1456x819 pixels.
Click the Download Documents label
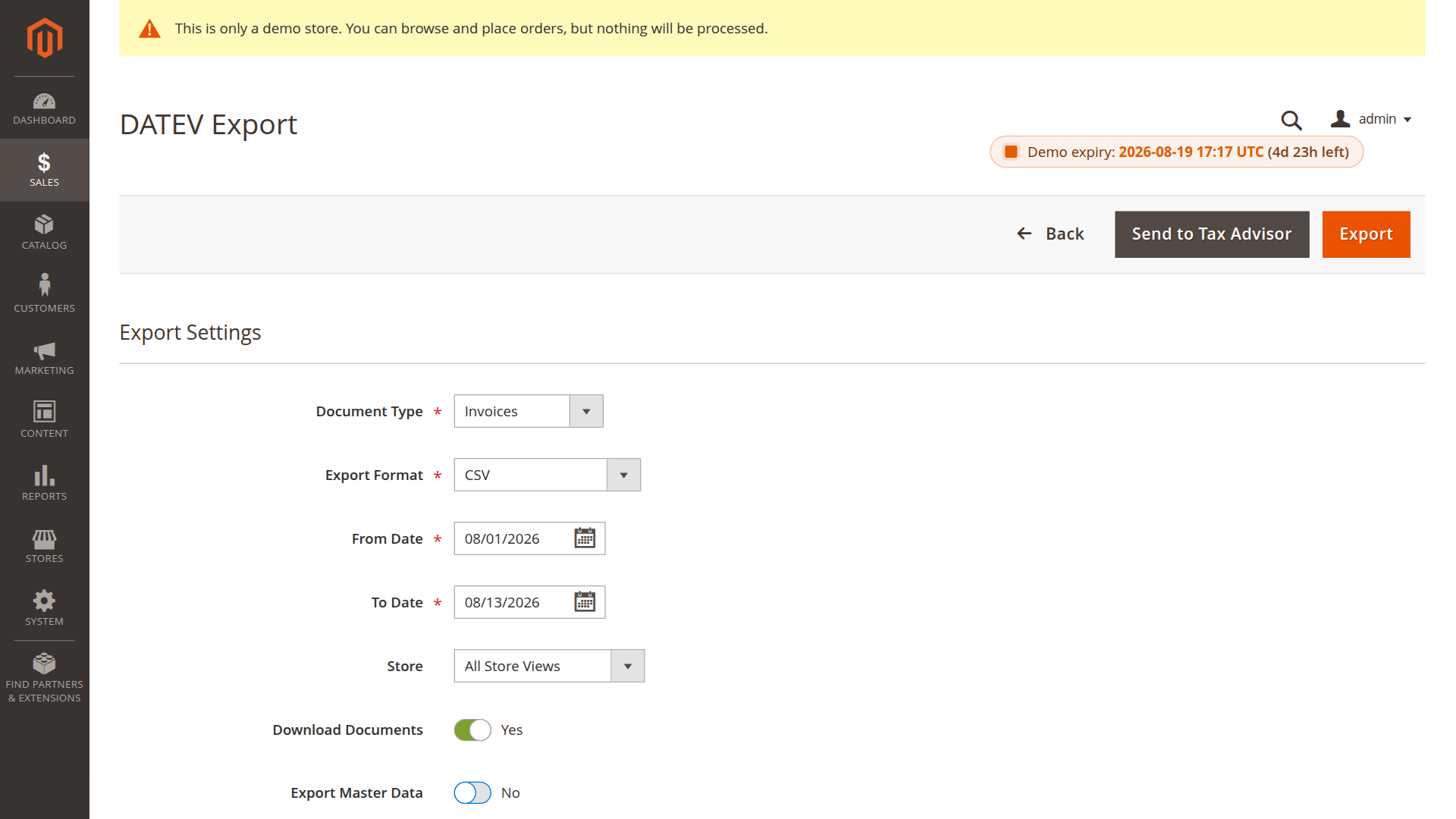(348, 730)
